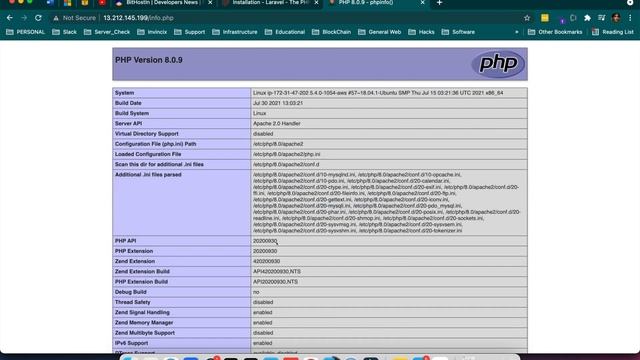
Task: Open the Server_Check bookmarks folder
Action: point(107,32)
